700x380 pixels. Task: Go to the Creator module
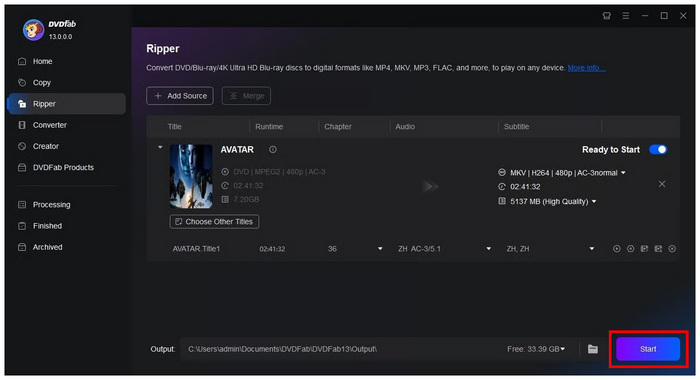click(45, 146)
